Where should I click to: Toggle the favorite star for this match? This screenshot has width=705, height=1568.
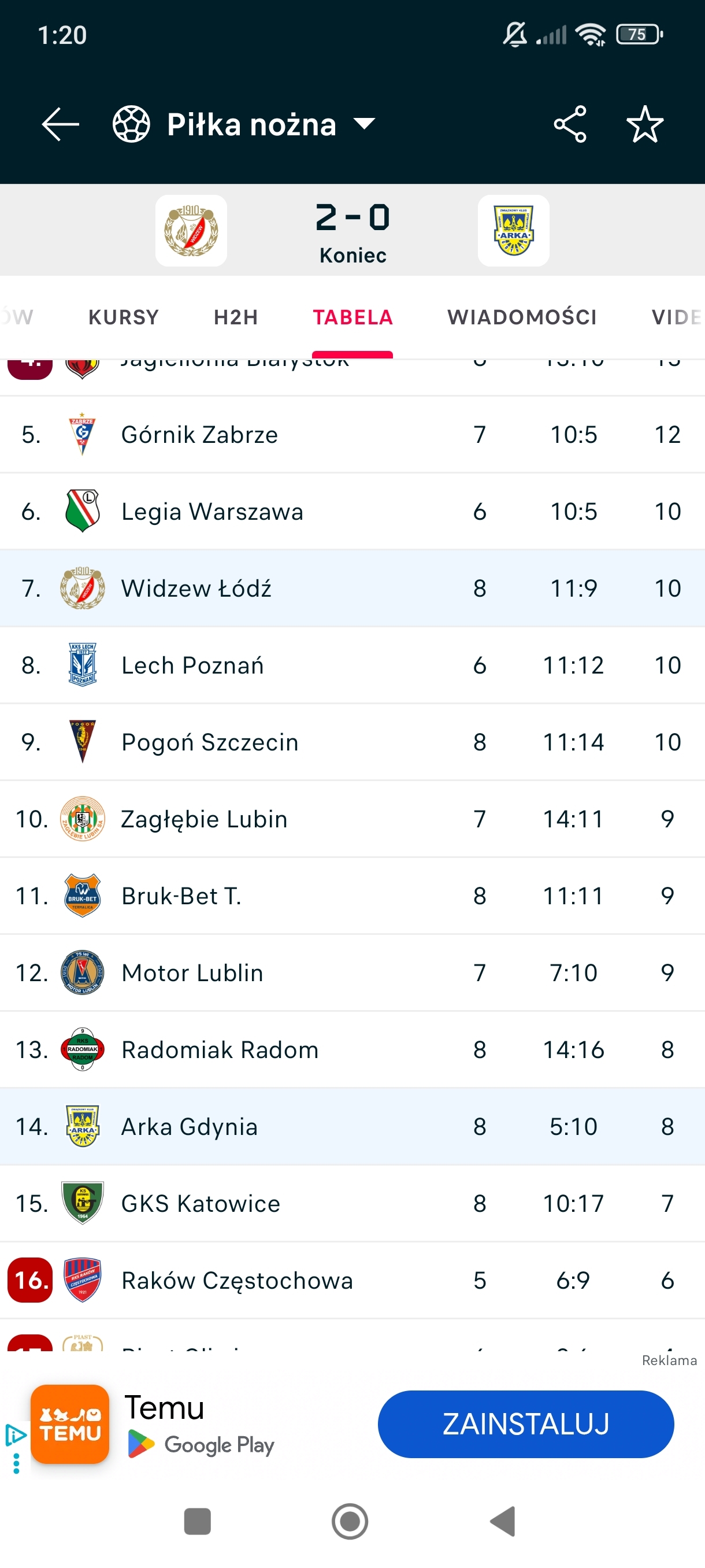(x=644, y=124)
